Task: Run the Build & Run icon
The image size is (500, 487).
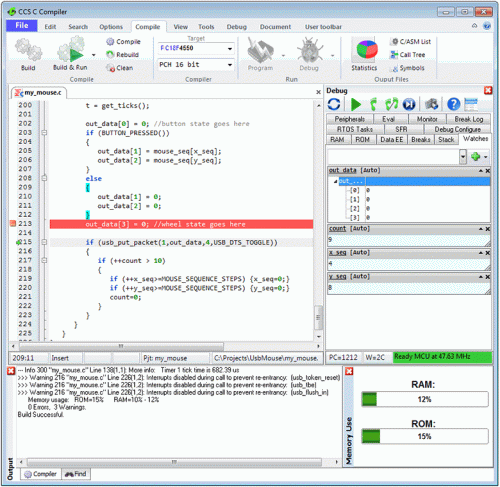Action: pyautogui.click(x=70, y=50)
